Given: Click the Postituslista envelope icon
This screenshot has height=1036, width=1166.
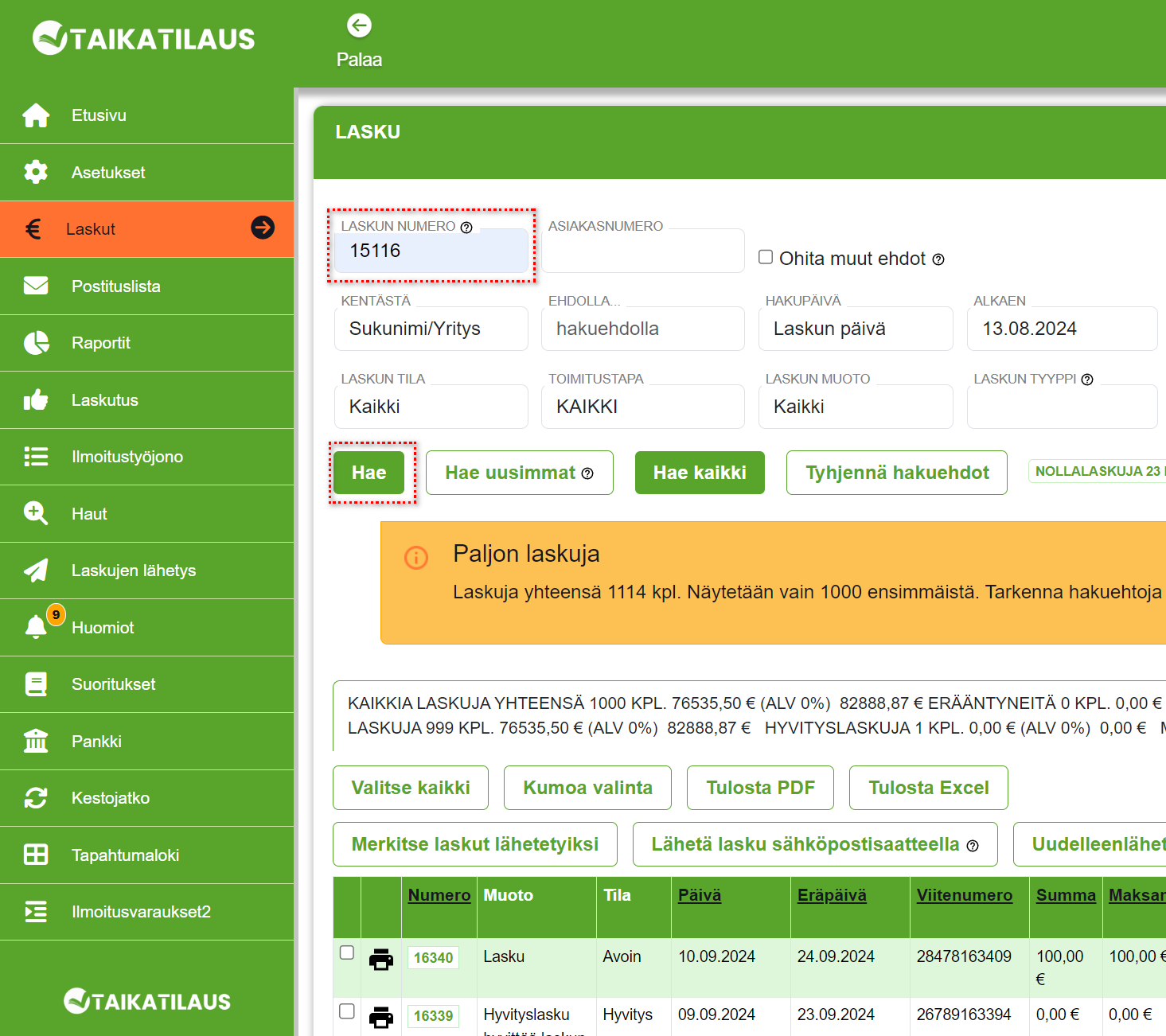Looking at the screenshot, I should (x=36, y=286).
